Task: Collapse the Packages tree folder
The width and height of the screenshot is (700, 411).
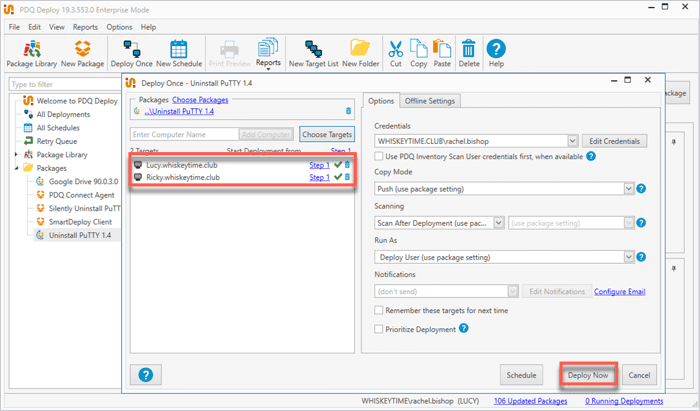Action: click(16, 168)
